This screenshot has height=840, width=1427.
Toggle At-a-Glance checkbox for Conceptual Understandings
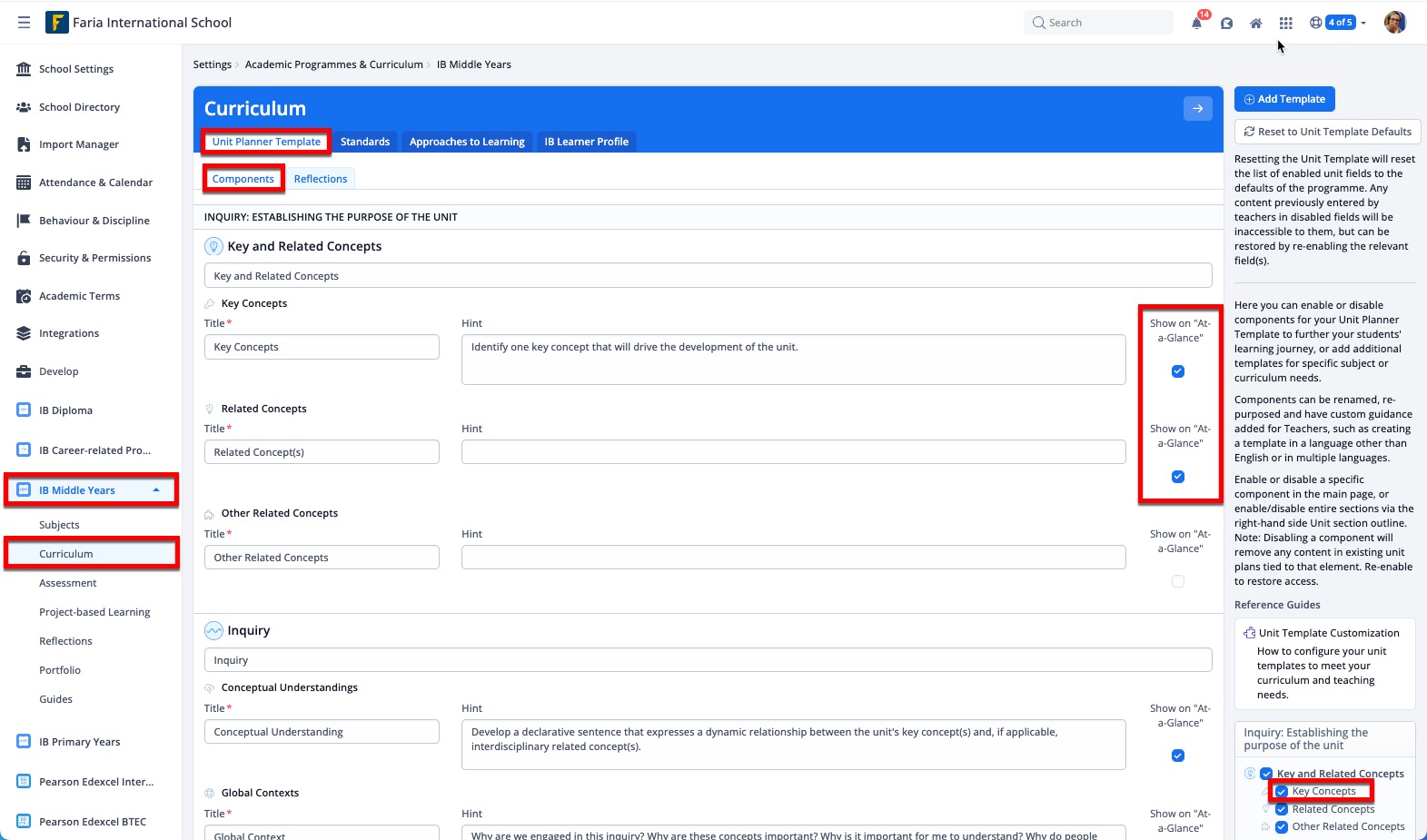point(1178,756)
